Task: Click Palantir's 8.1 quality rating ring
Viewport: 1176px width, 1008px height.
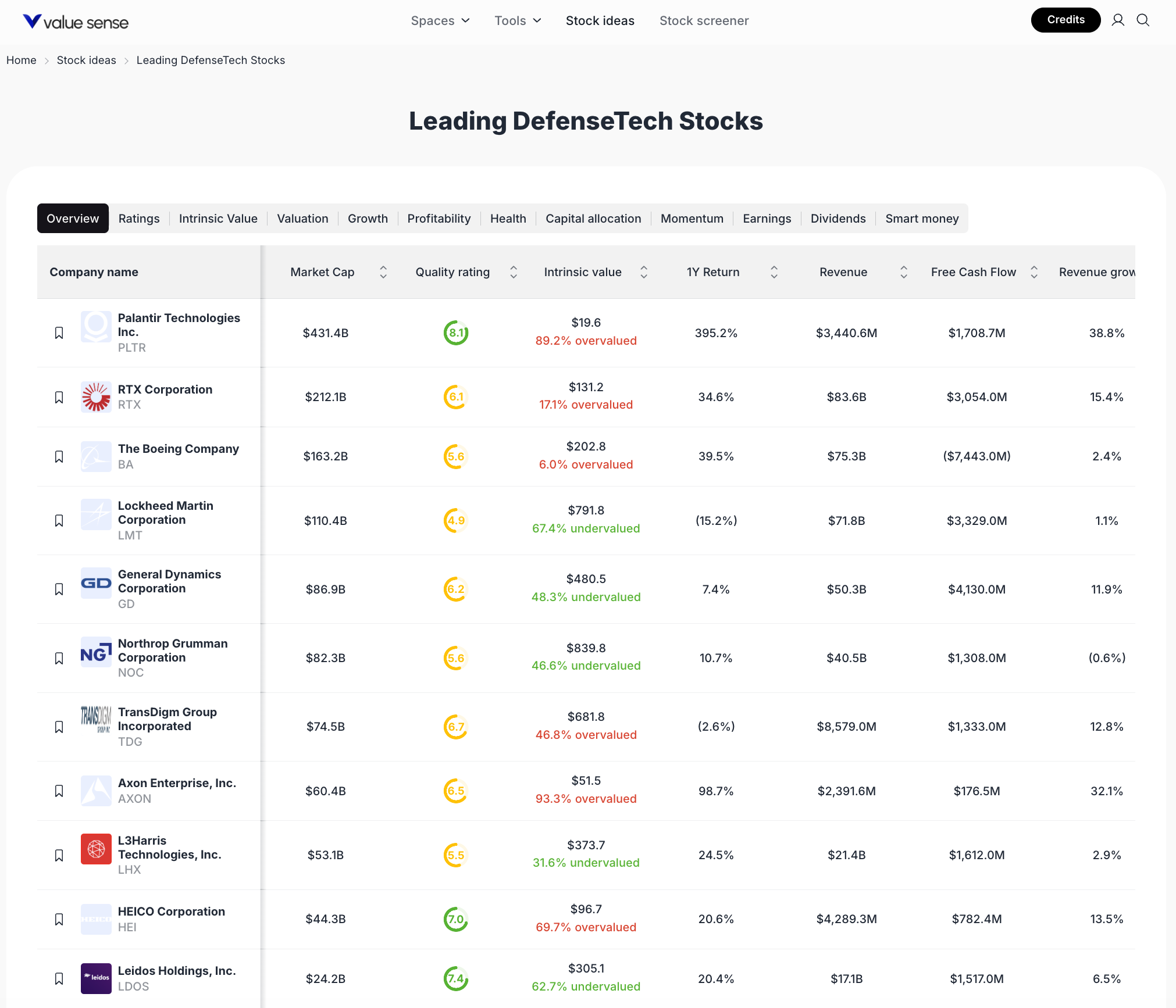Action: tap(456, 333)
